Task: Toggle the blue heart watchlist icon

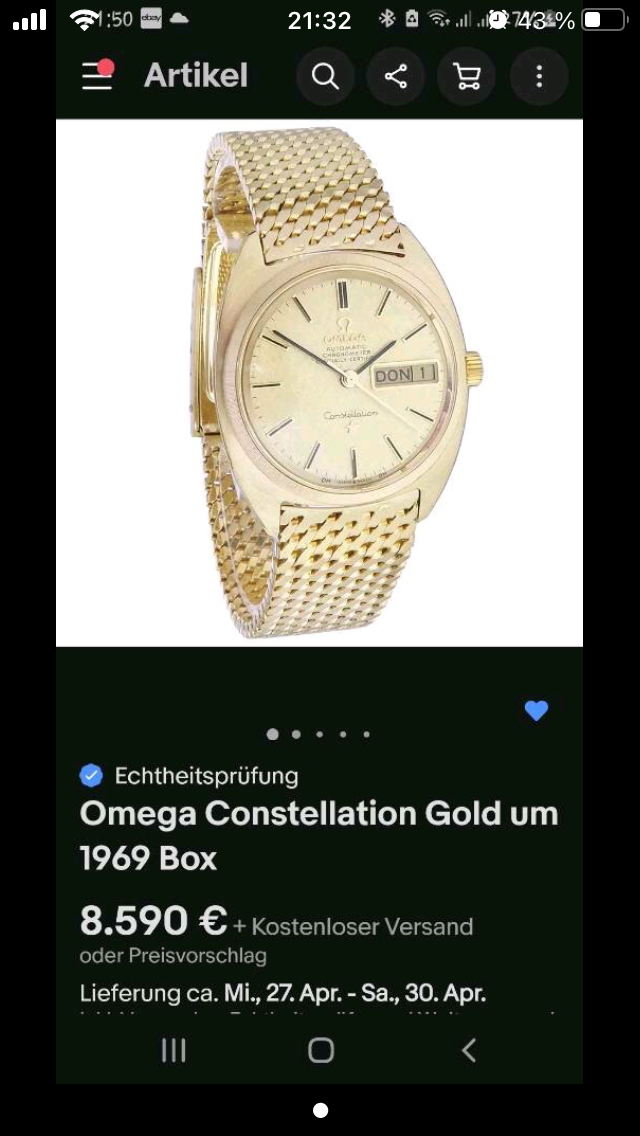Action: (536, 711)
